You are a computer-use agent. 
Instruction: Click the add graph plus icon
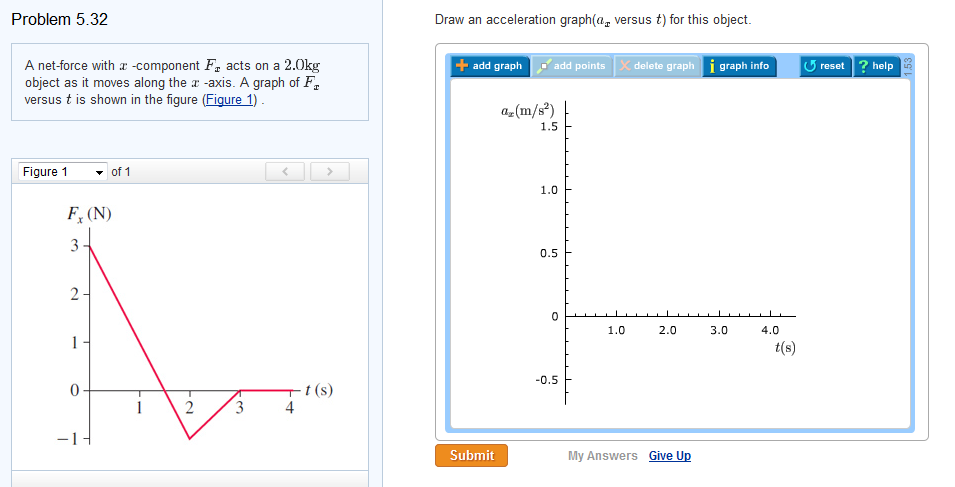[x=462, y=66]
